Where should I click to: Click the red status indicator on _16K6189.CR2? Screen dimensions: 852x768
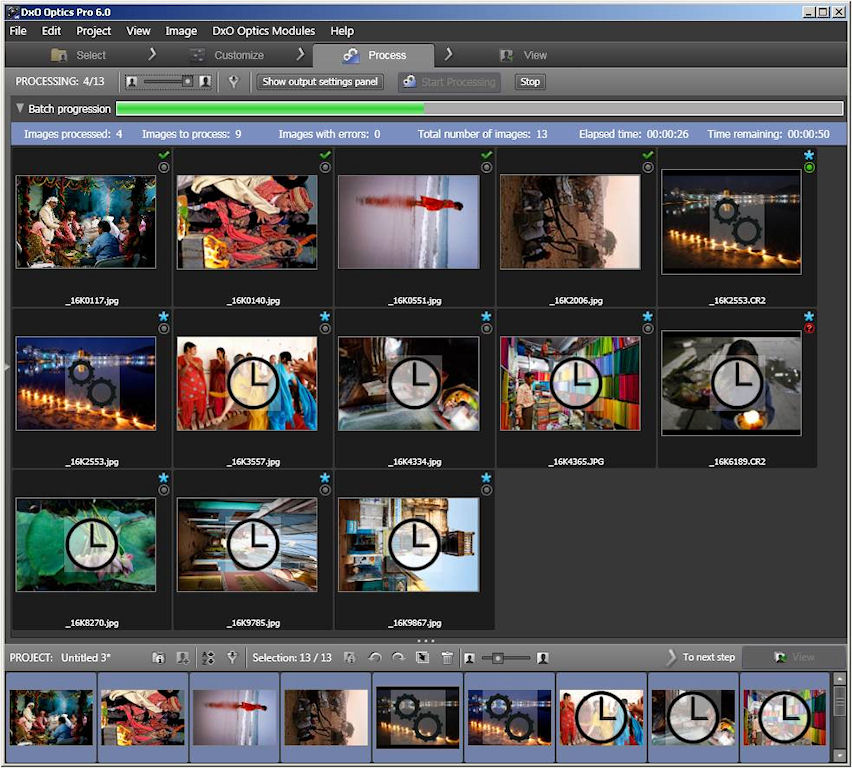pos(809,329)
